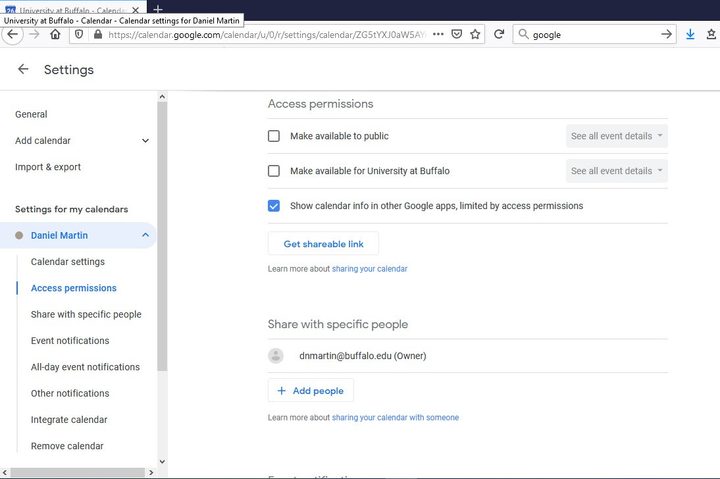The height and width of the screenshot is (479, 720).
Task: Go to All-day event notifications subsection
Action: coord(85,367)
